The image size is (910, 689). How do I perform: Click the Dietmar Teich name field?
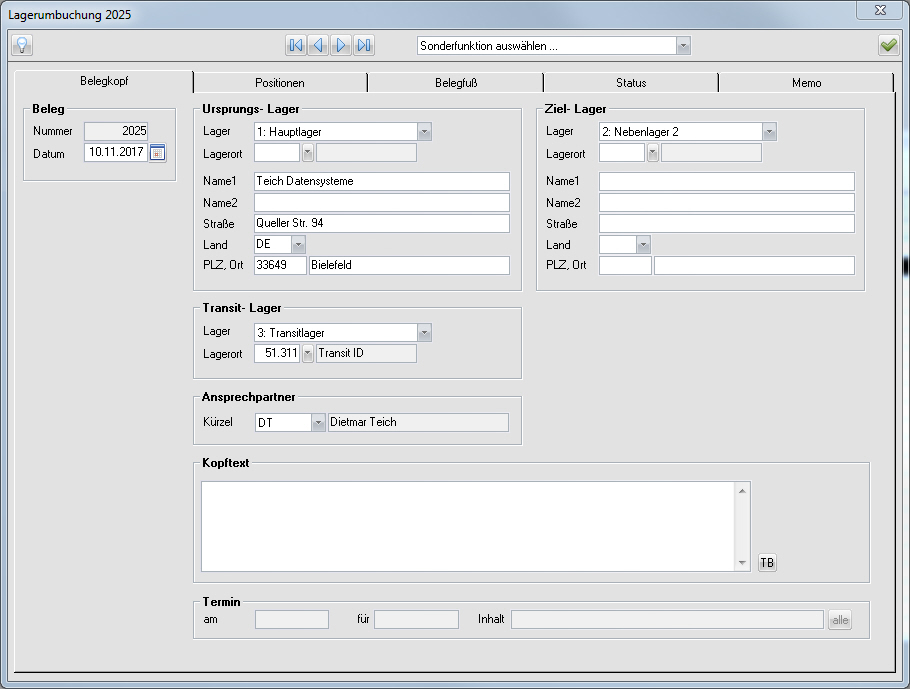coord(418,423)
